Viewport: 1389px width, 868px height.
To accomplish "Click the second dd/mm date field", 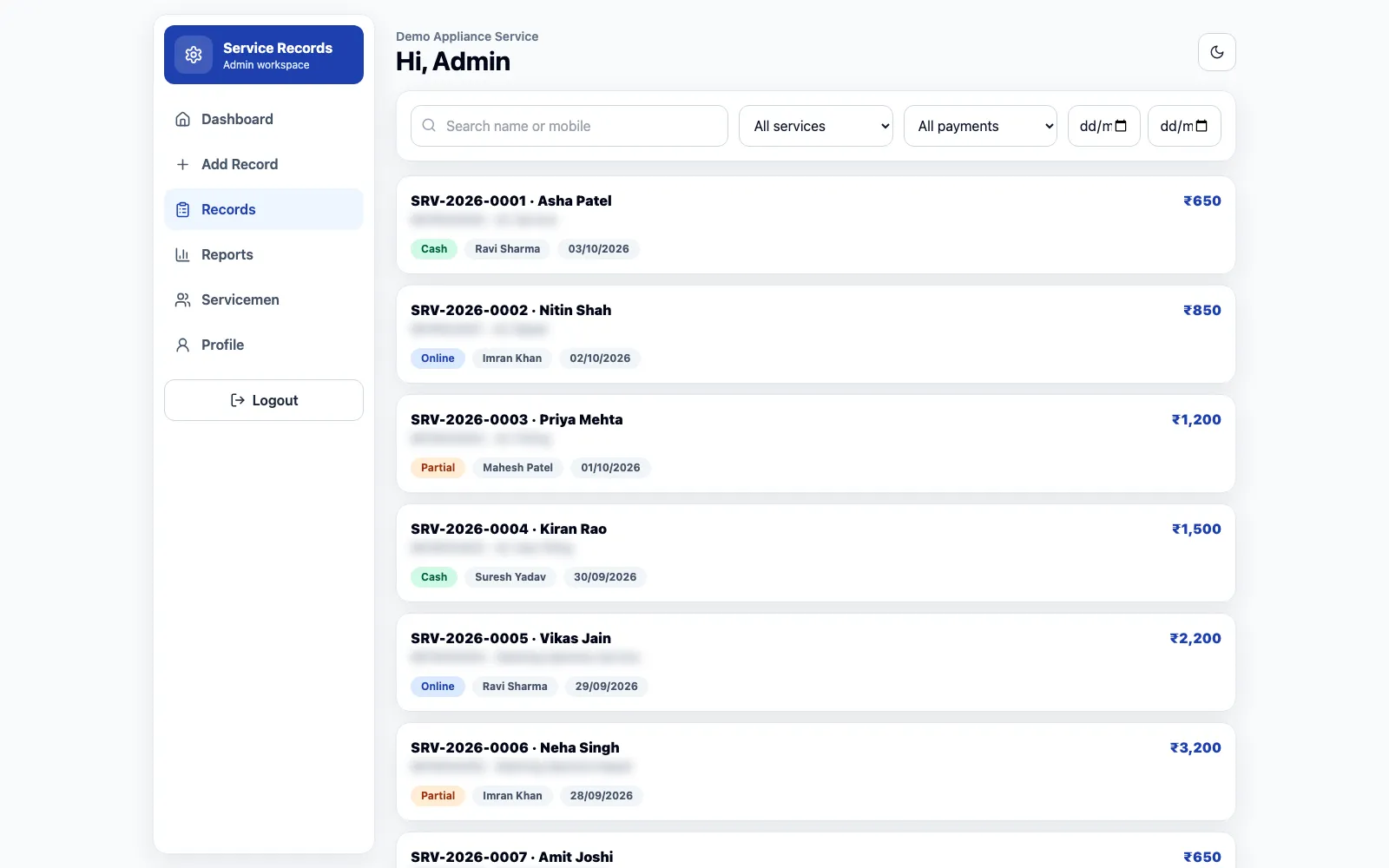I will 1184,126.
